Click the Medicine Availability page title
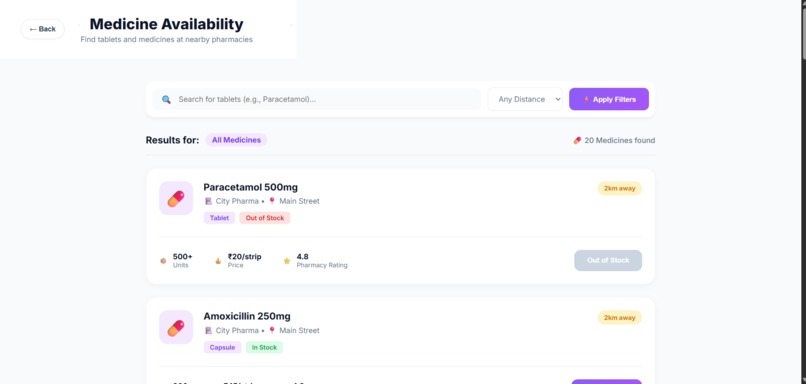This screenshot has height=384, width=806. 167,24
